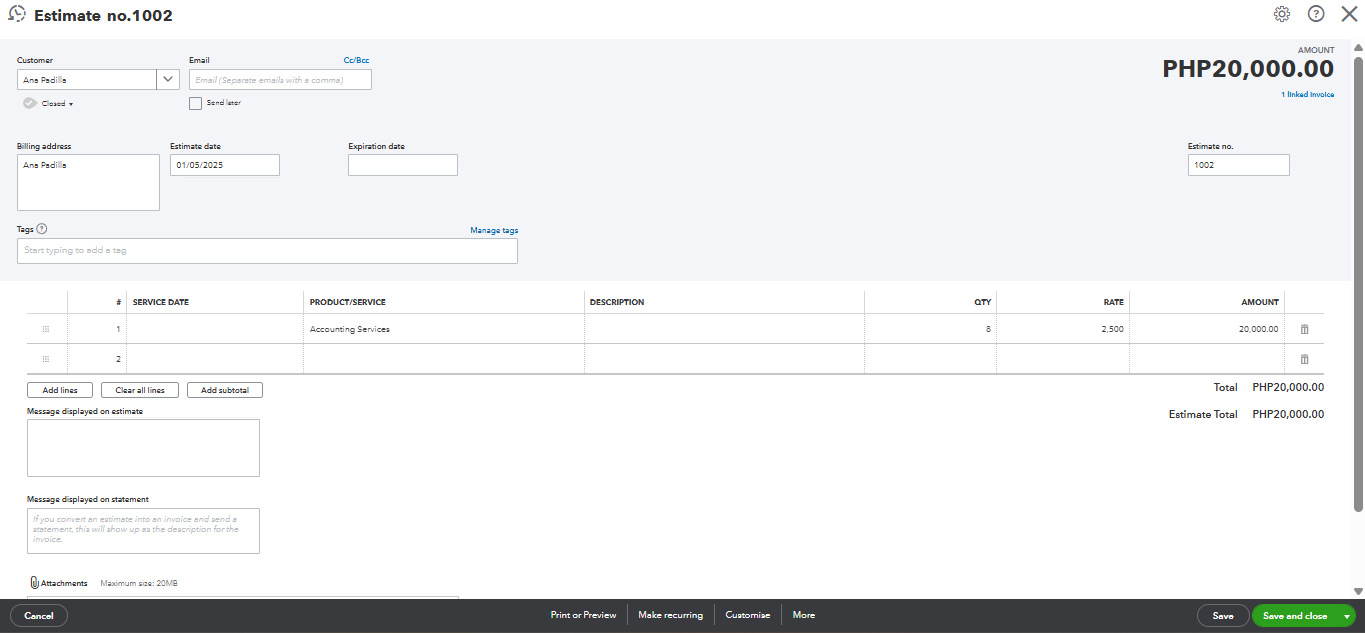
Task: Open the More menu in footer
Action: tap(804, 615)
